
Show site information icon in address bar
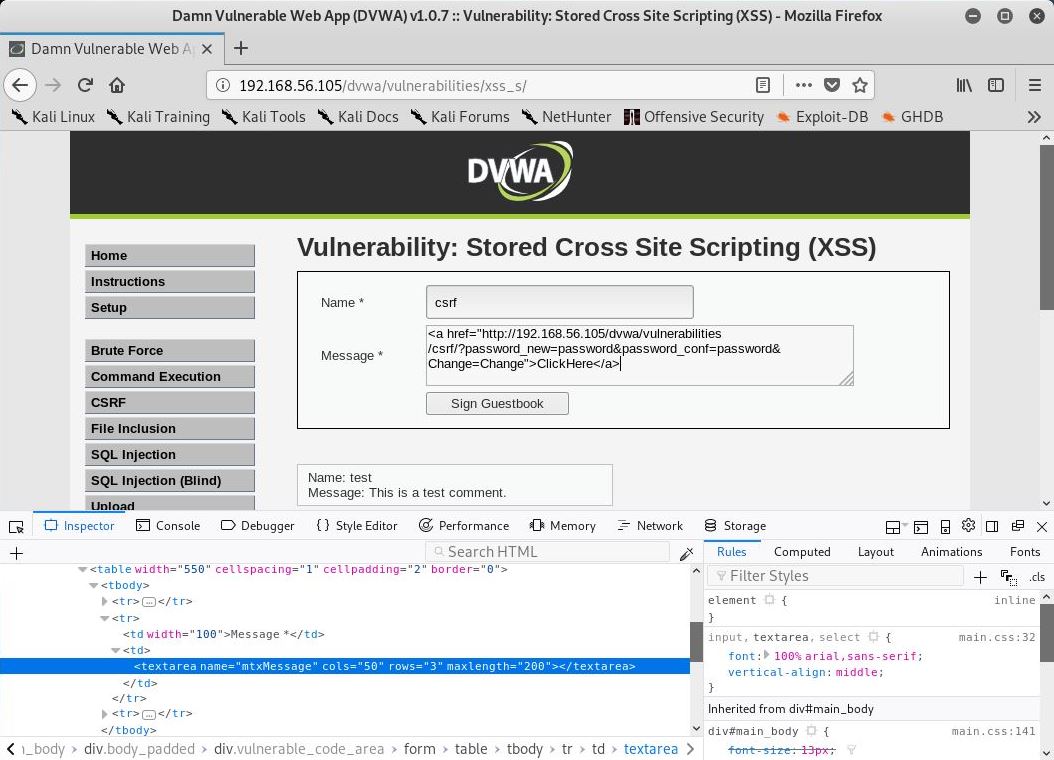[x=222, y=85]
